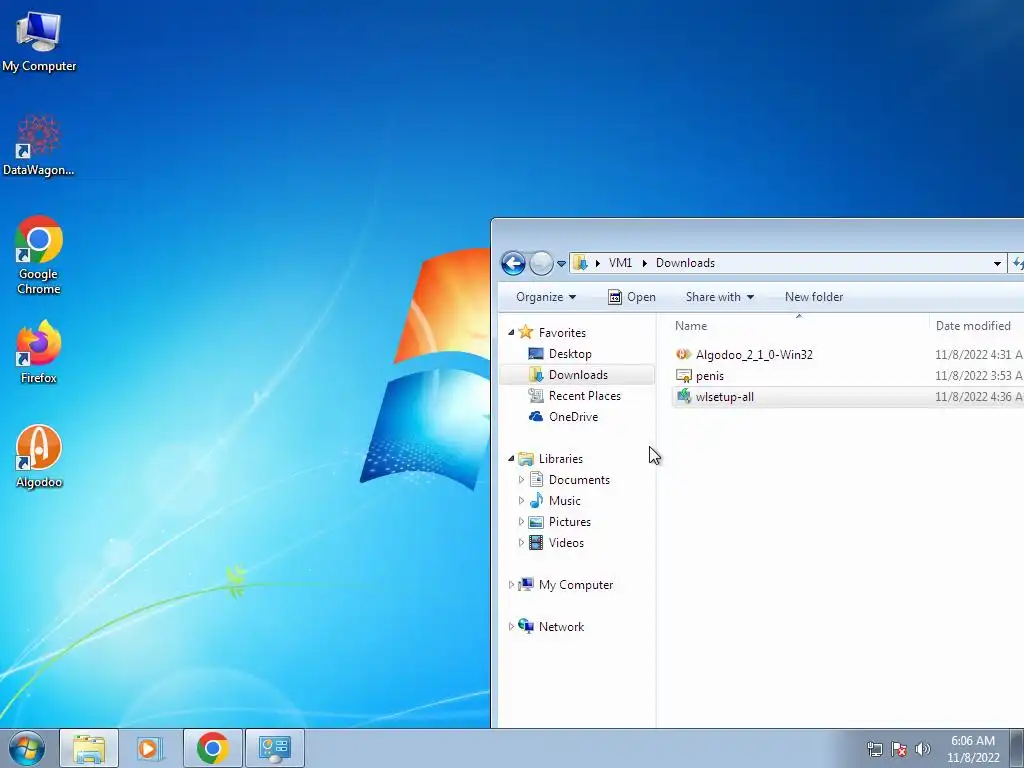
Task: Click the network status tray icon
Action: pos(874,749)
